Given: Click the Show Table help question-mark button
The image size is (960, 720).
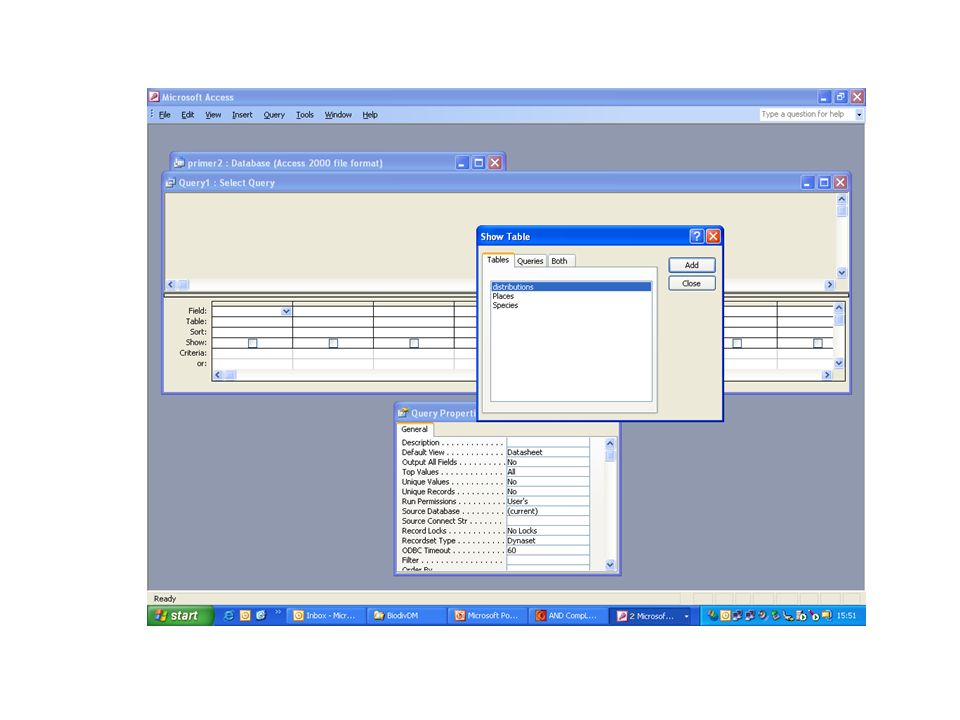Looking at the screenshot, I should 696,236.
